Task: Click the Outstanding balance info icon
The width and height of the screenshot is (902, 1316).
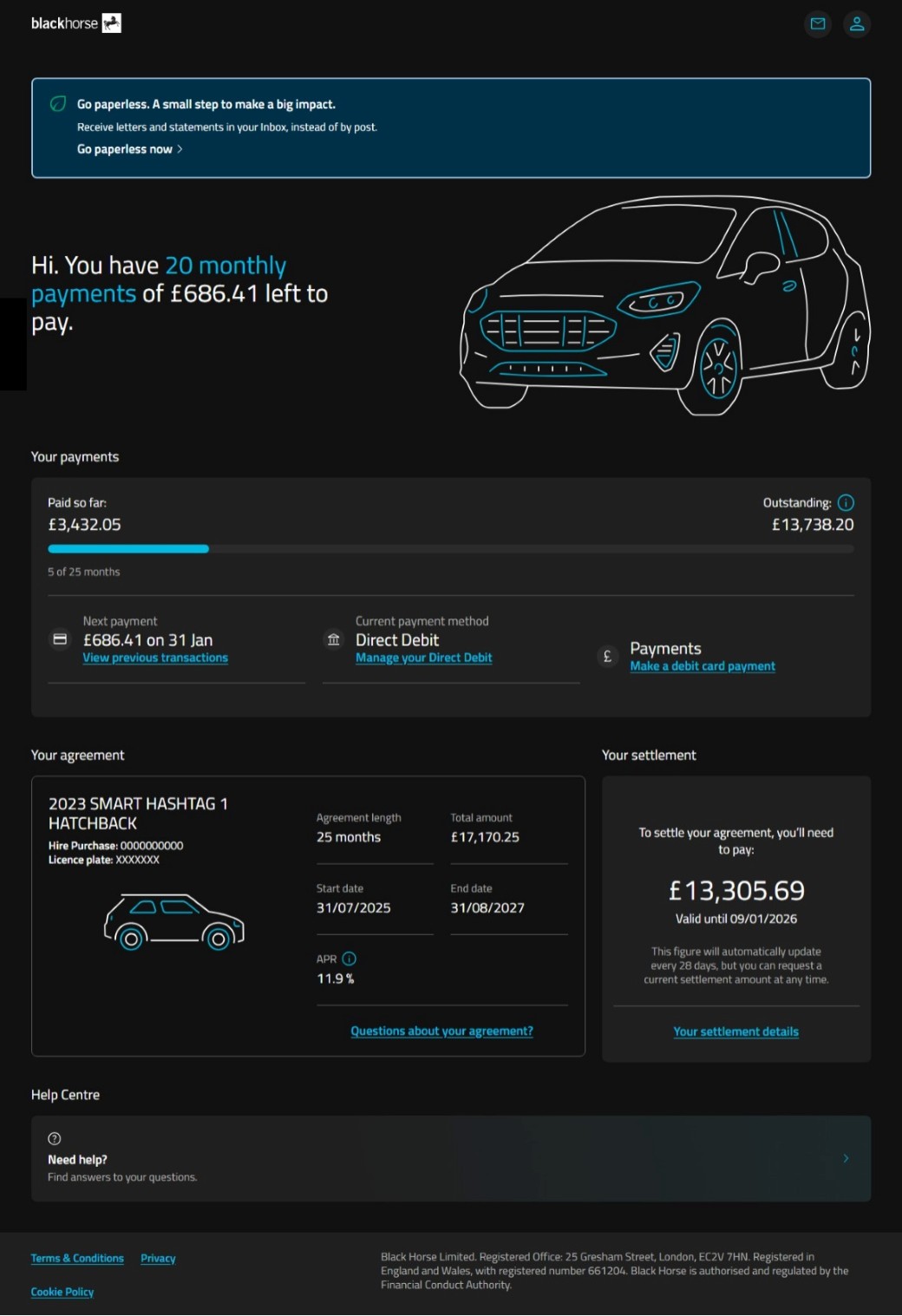Action: point(846,503)
